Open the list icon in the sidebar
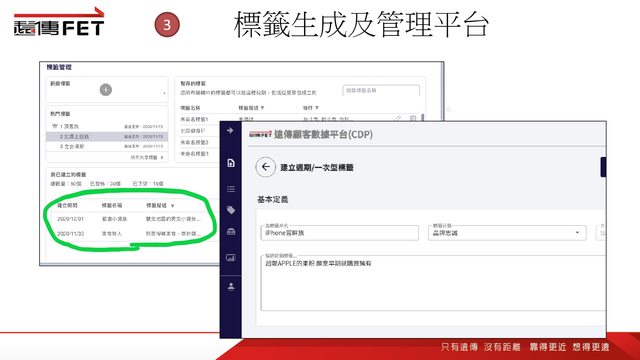The width and height of the screenshot is (640, 360). [x=231, y=189]
